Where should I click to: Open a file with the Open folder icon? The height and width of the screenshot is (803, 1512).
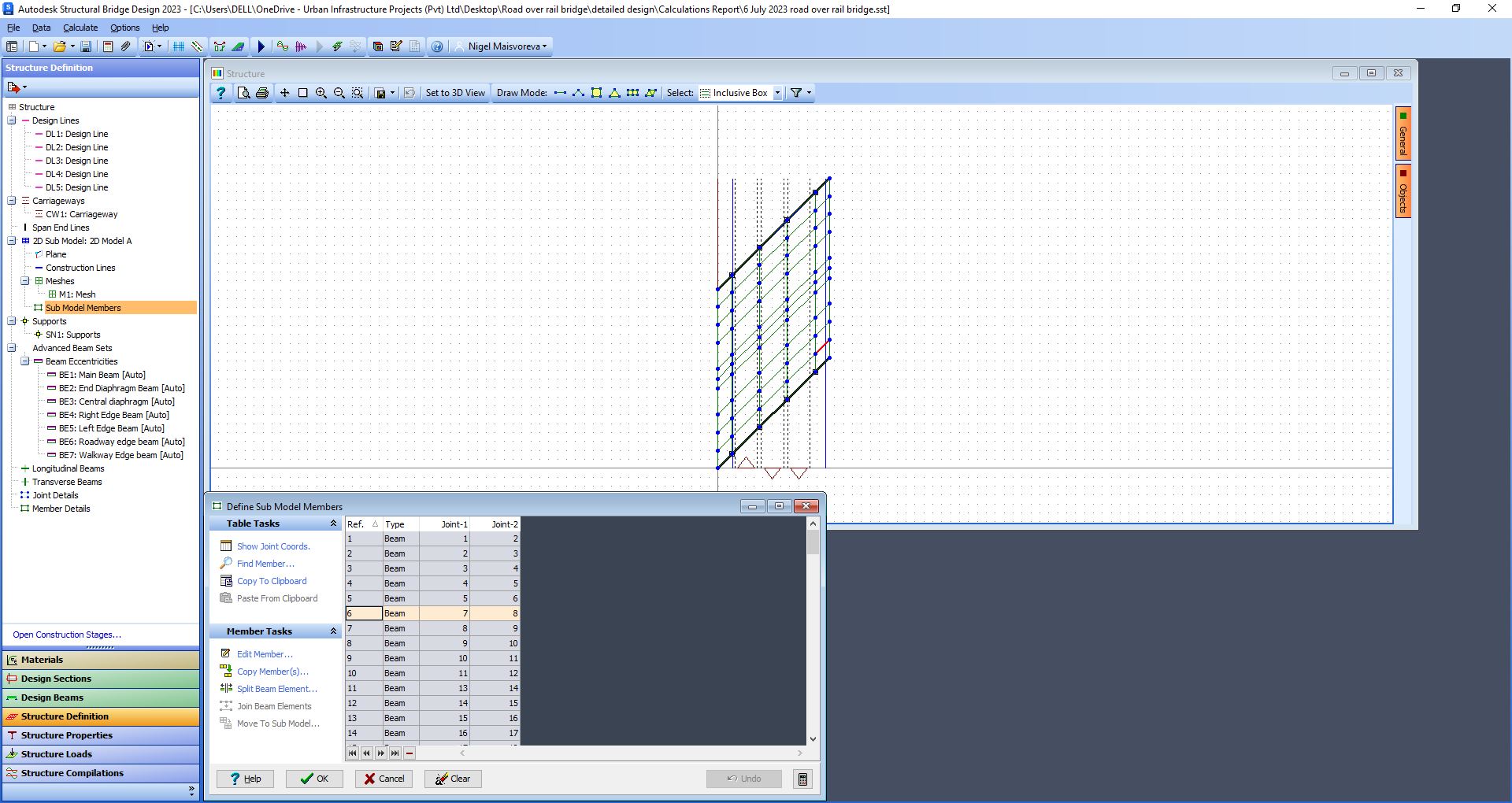pyautogui.click(x=60, y=46)
